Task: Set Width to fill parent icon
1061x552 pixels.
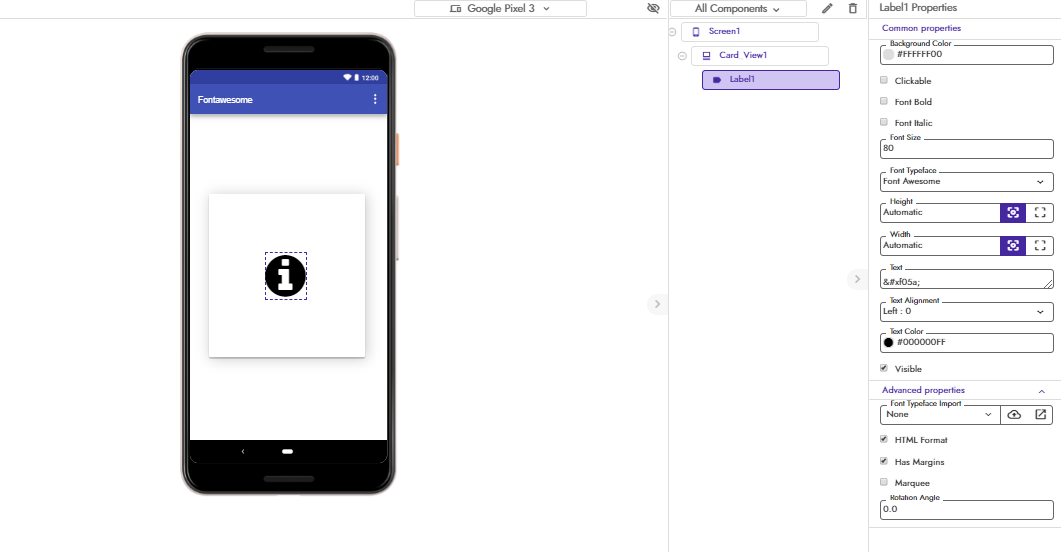Action: tap(1040, 246)
